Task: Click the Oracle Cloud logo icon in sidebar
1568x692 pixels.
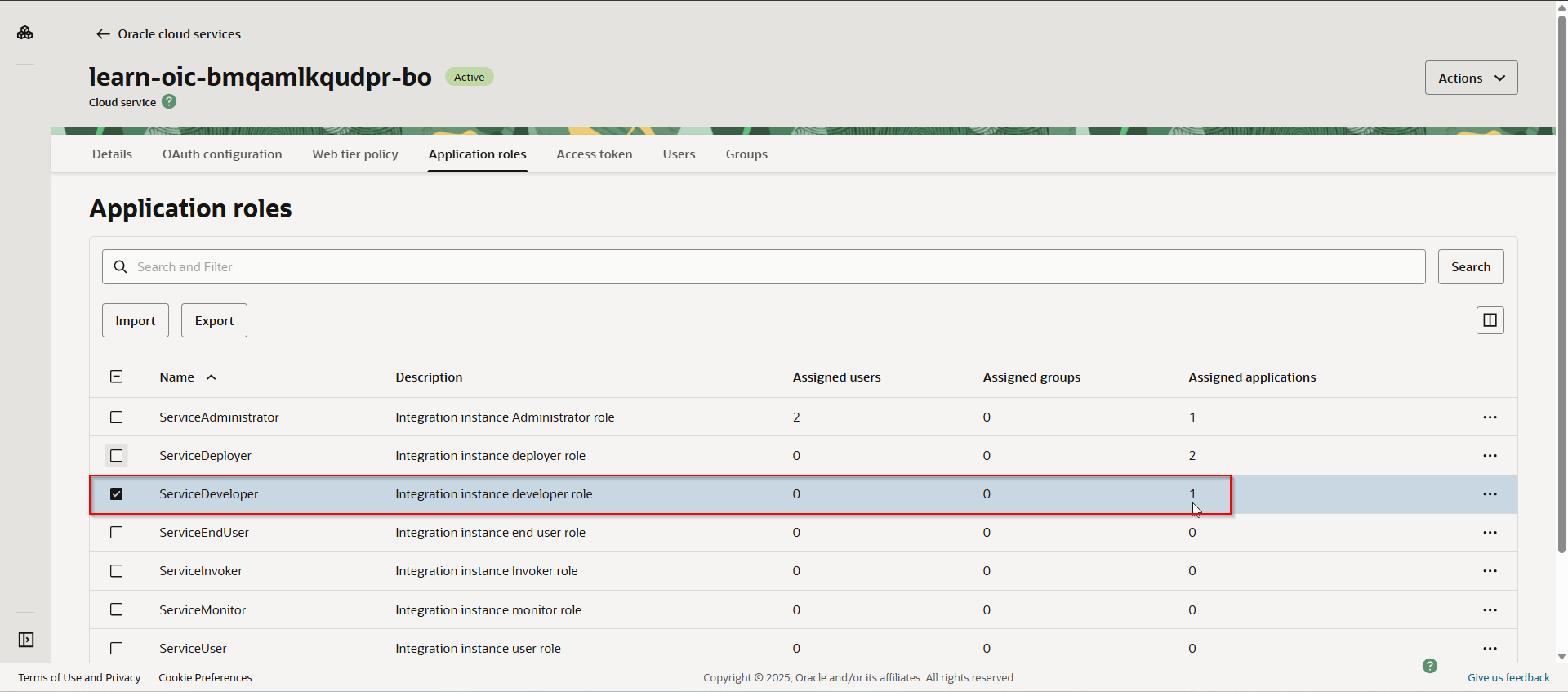Action: point(25,33)
